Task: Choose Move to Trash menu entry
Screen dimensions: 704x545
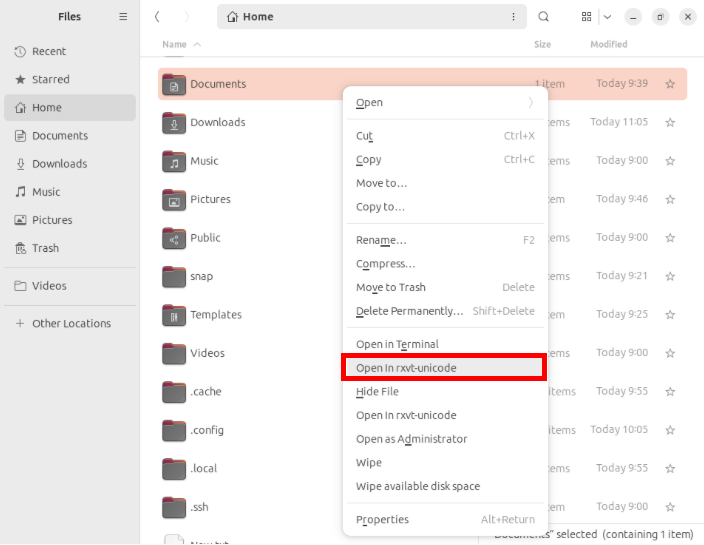Action: pyautogui.click(x=390, y=287)
